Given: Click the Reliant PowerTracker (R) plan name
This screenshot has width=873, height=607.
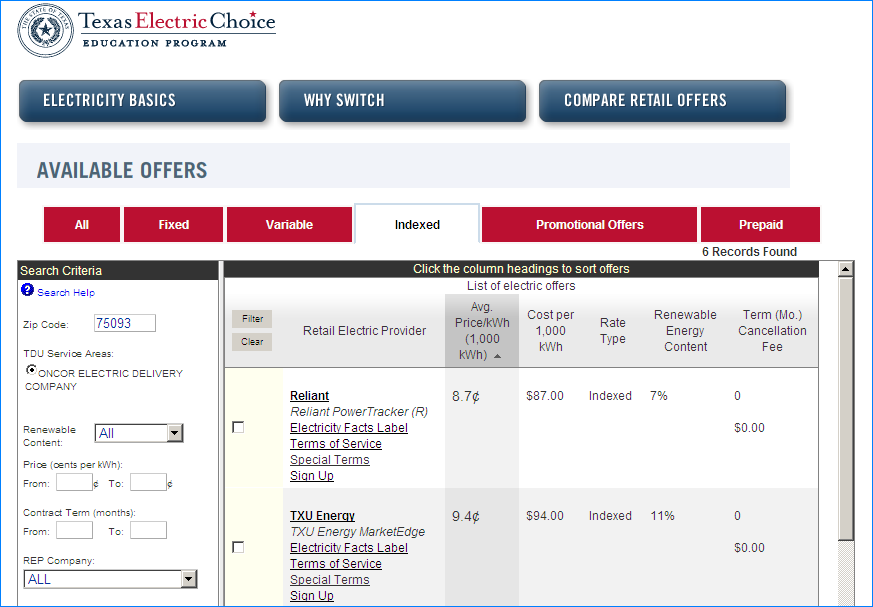Looking at the screenshot, I should click(359, 412).
